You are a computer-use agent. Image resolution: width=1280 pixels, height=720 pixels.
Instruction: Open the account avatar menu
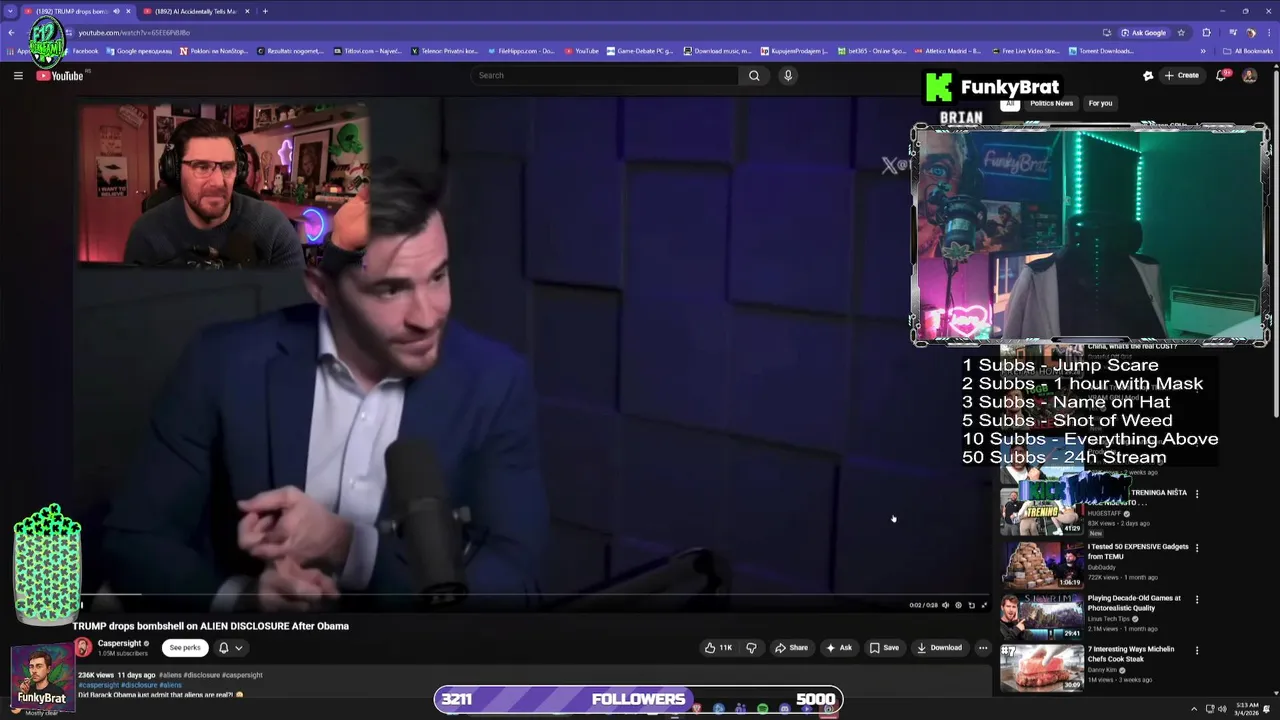pyautogui.click(x=1249, y=75)
